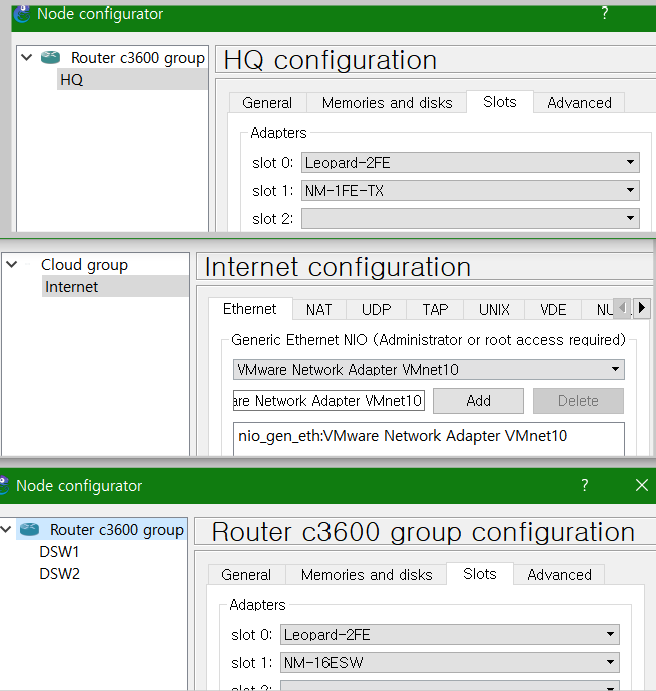Open the VDE tab in Internet configuration

553,309
